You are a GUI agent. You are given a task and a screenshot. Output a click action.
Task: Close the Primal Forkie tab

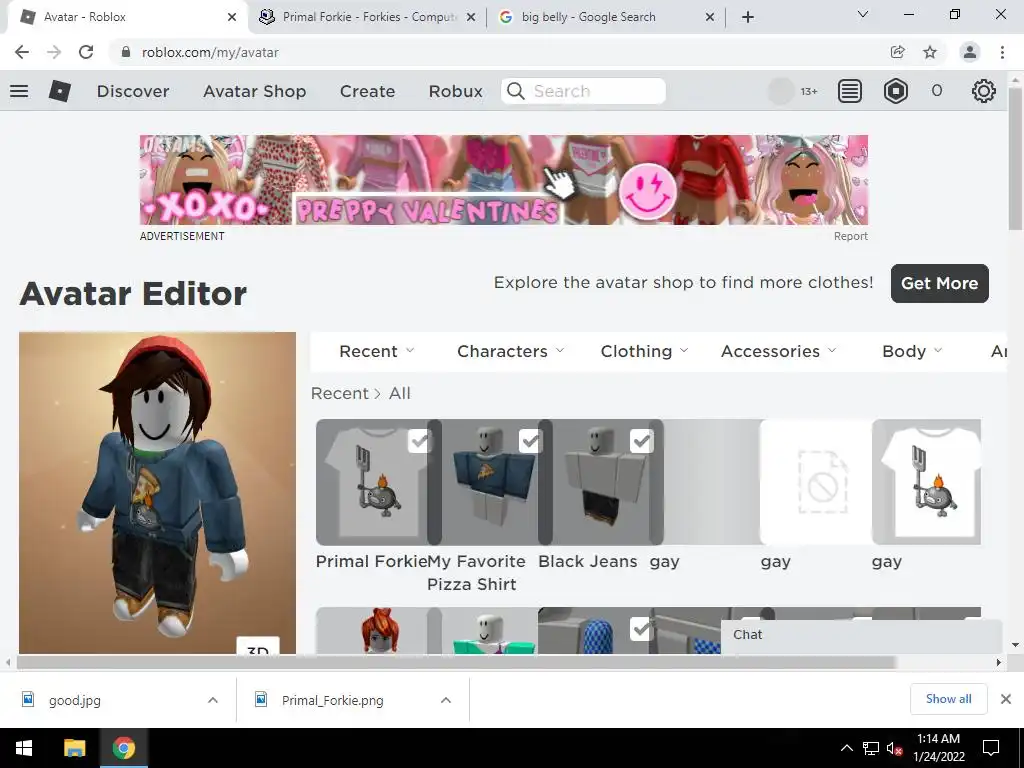[x=471, y=17]
